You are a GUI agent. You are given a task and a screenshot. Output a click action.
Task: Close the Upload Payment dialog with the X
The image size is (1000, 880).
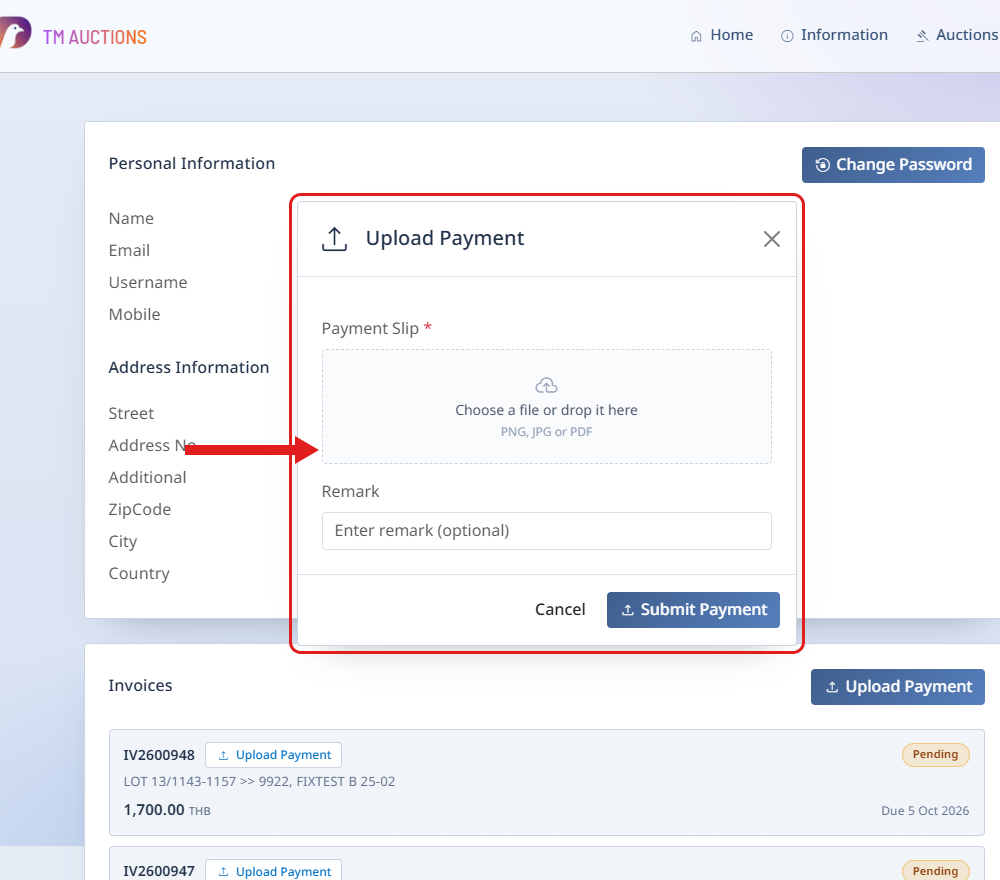pyautogui.click(x=772, y=239)
